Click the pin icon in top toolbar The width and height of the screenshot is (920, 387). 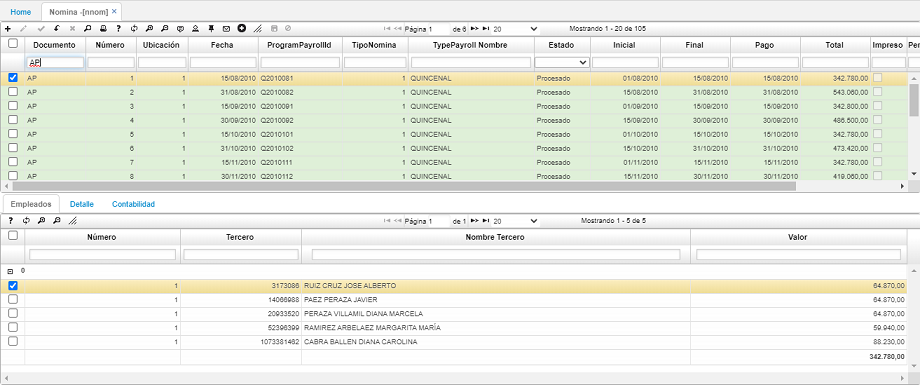[x=211, y=29]
